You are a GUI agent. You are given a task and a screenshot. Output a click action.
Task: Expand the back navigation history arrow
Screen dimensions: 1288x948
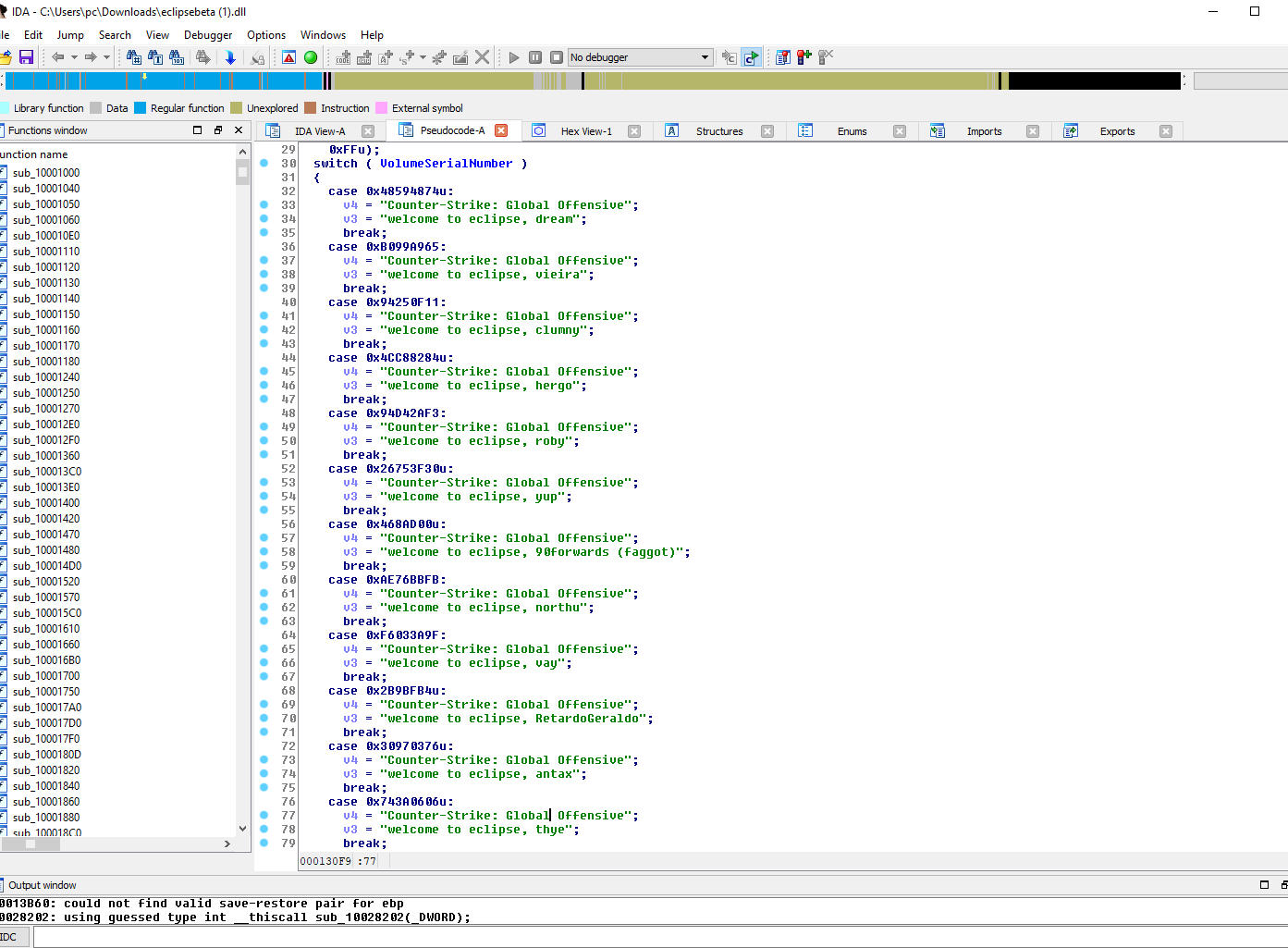coord(75,57)
